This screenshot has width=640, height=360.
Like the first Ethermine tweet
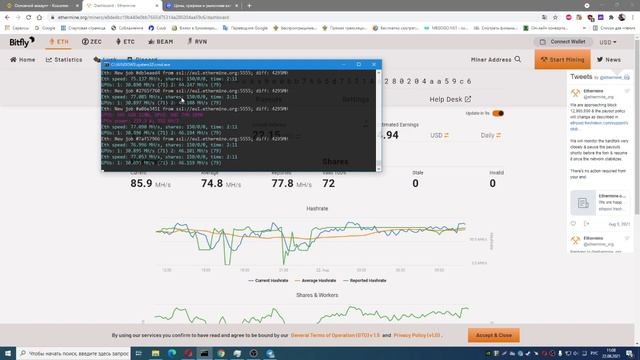click(x=573, y=224)
